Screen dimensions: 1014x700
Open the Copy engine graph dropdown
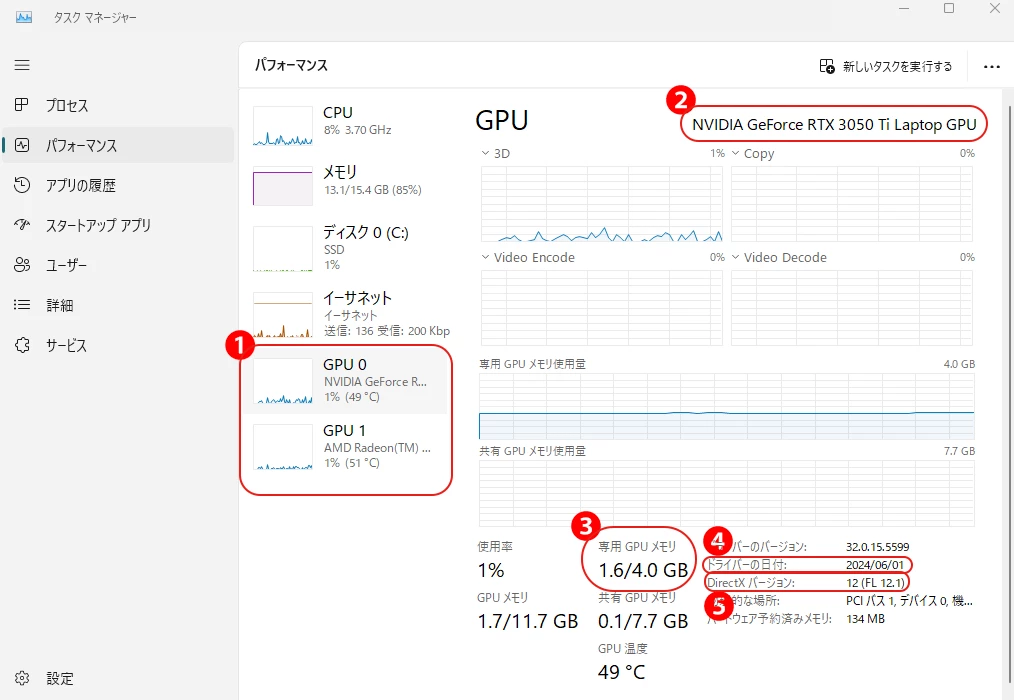coord(735,153)
